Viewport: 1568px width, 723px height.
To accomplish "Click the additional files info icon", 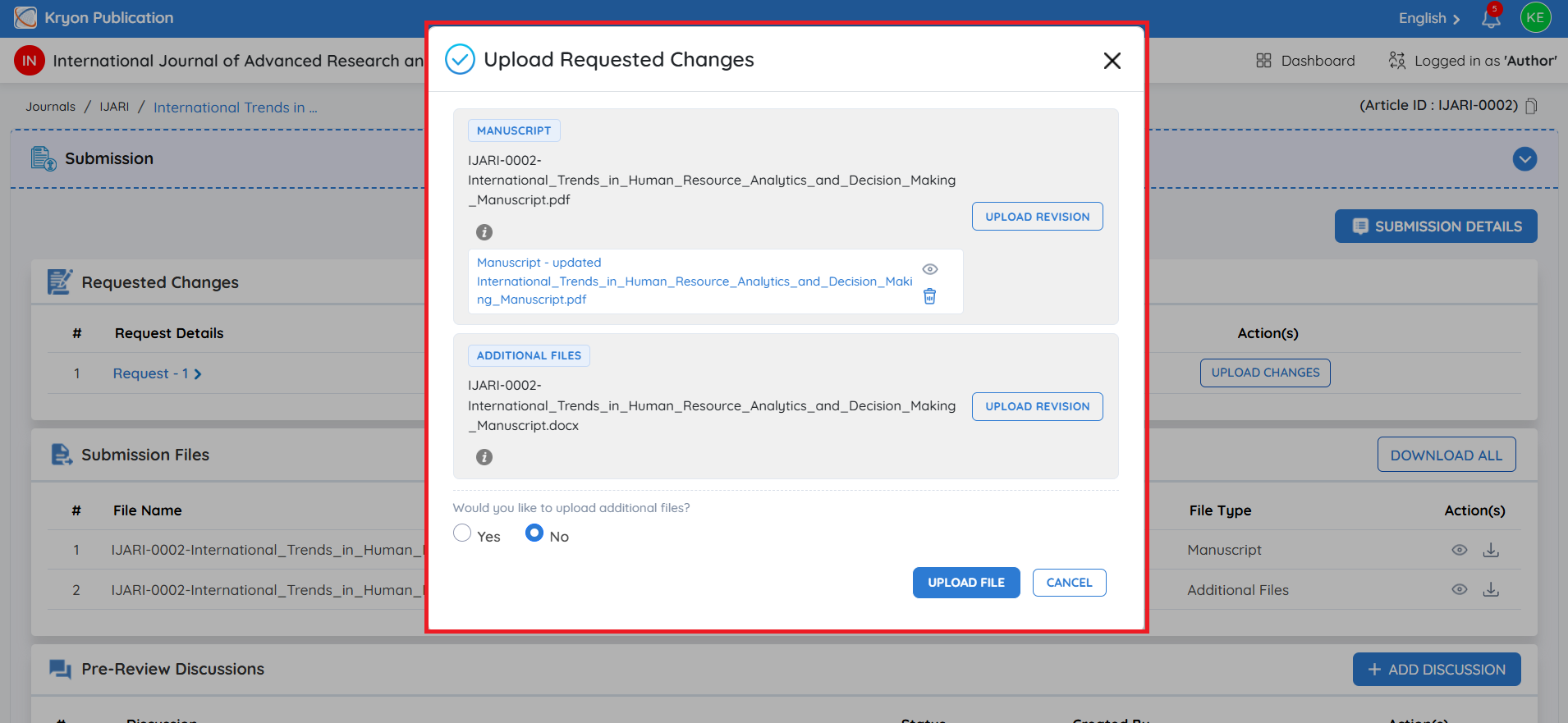I will [484, 457].
